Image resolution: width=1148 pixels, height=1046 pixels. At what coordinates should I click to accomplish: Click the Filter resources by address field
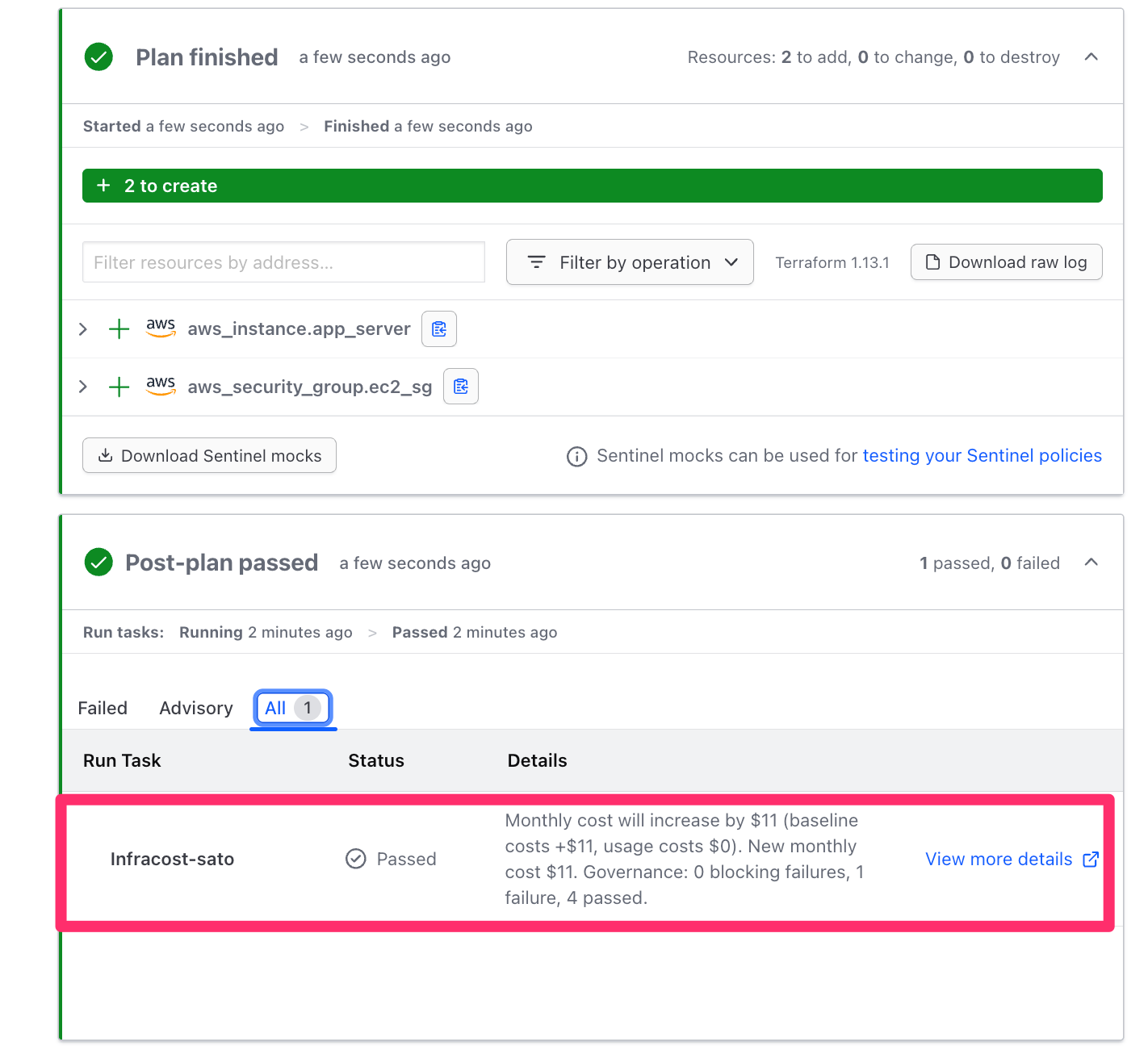[283, 262]
